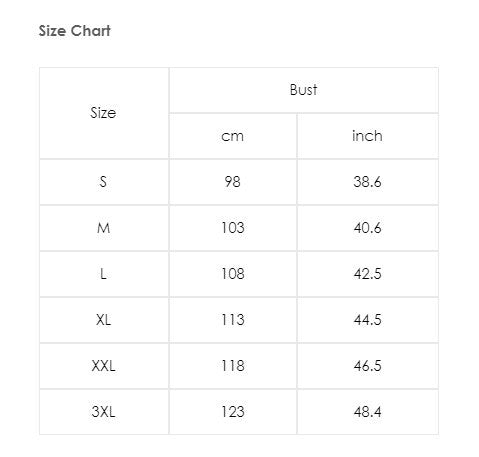Select the 108 cm cell
The width and height of the screenshot is (479, 457).
pos(233,274)
